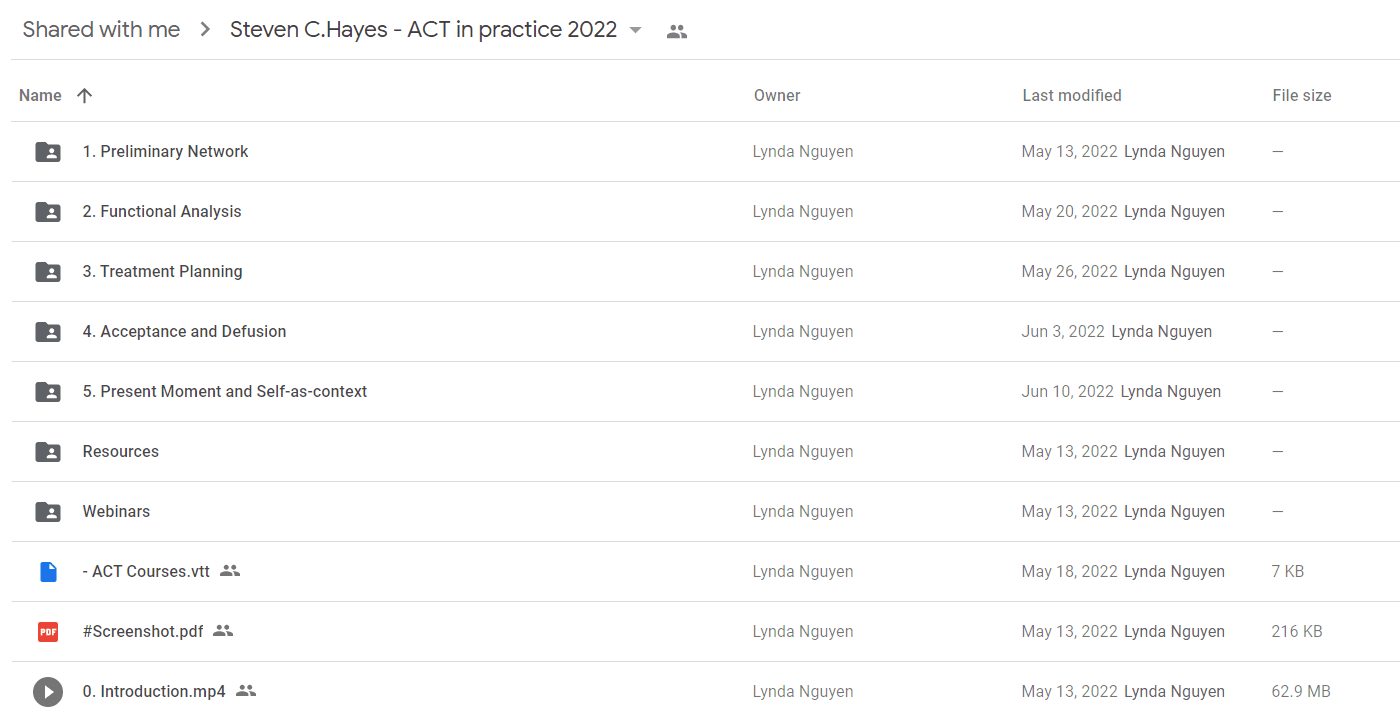The image size is (1400, 718).
Task: Click the shared people icon next to ACT Courses.vtt
Action: click(x=230, y=571)
